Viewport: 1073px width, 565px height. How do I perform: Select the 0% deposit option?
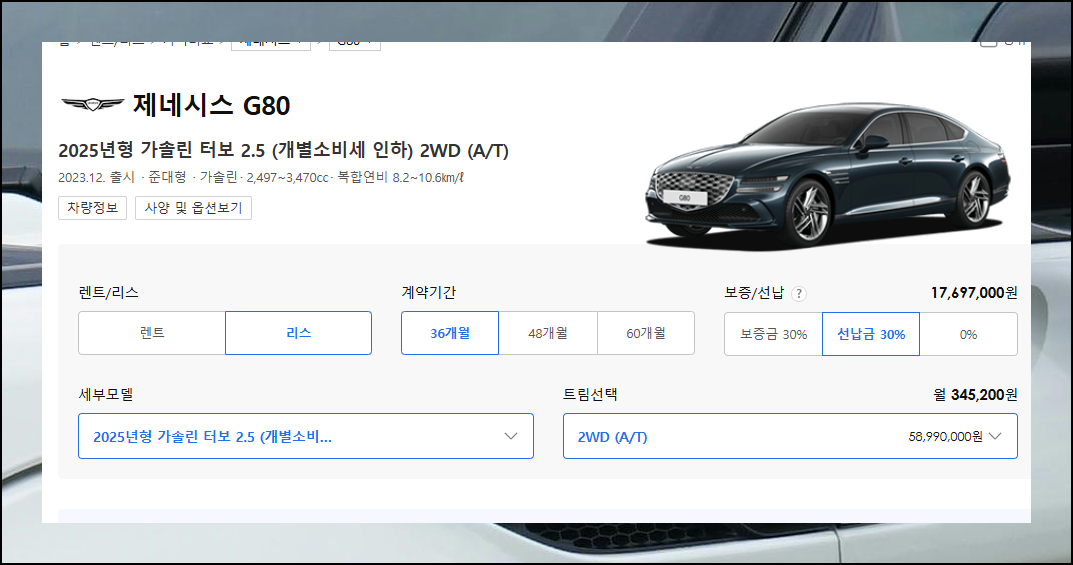(968, 334)
